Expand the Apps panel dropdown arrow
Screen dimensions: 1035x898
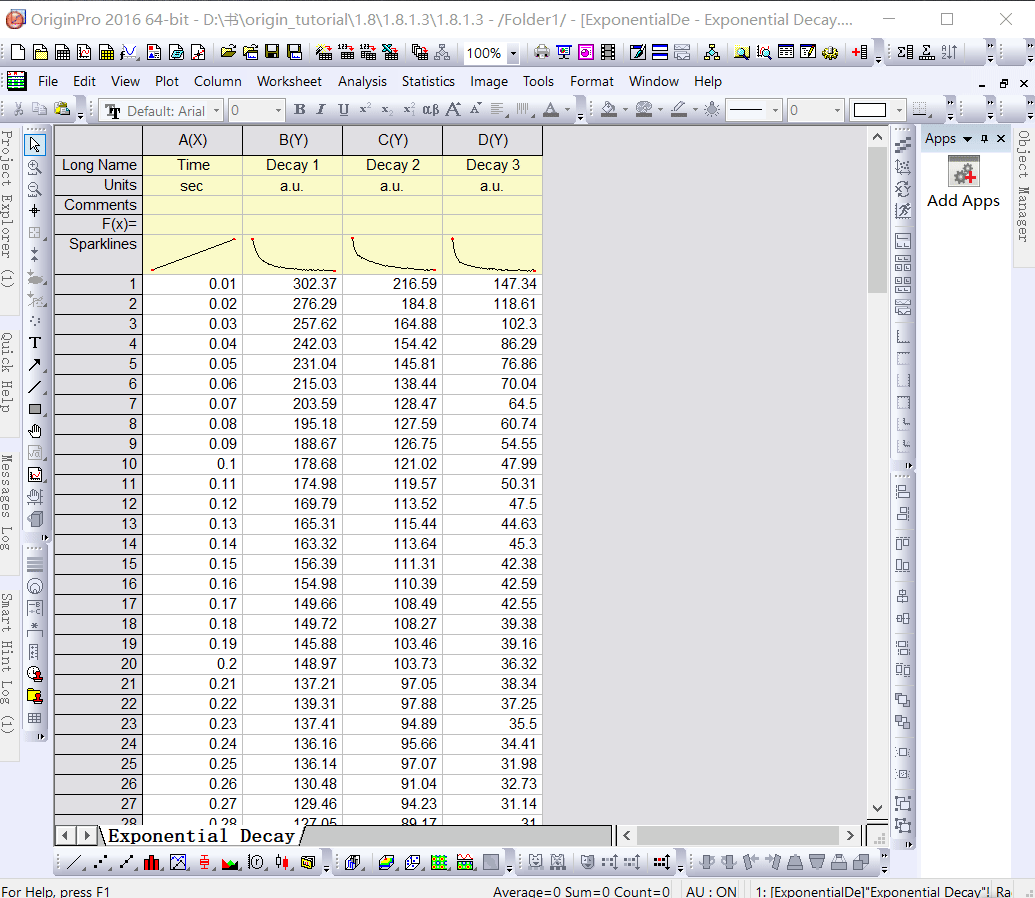[967, 139]
